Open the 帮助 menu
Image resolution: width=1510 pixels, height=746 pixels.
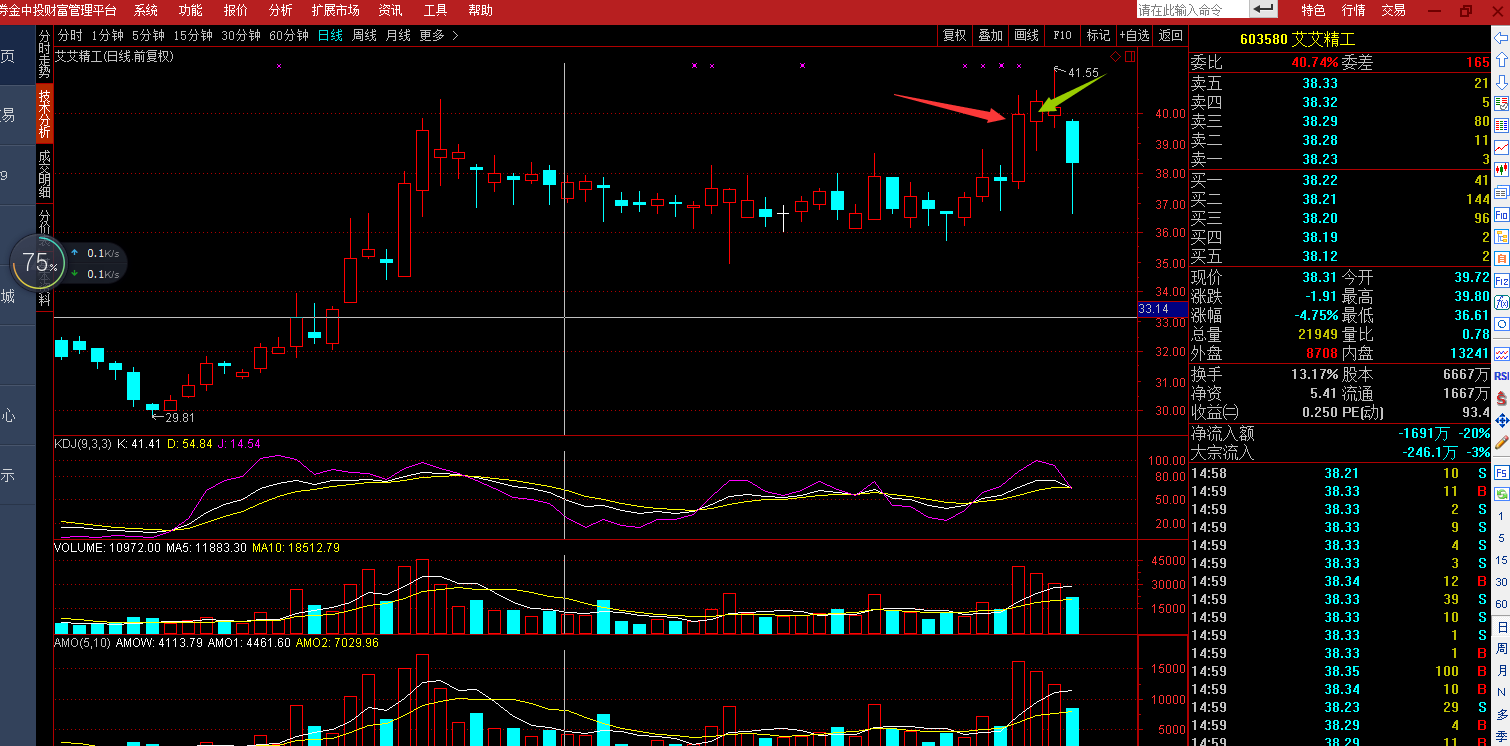[480, 10]
